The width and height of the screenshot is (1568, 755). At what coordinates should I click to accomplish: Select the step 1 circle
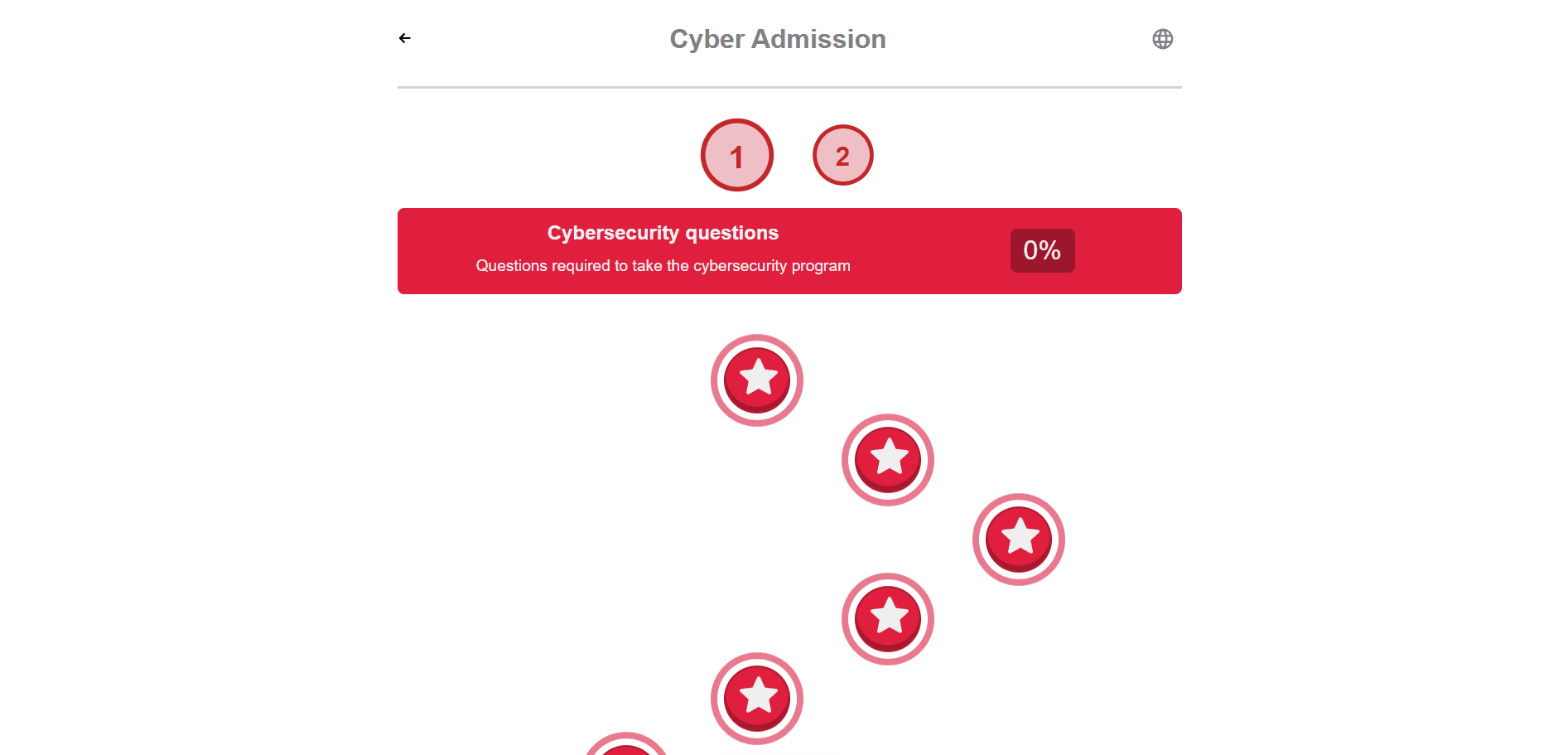click(737, 155)
